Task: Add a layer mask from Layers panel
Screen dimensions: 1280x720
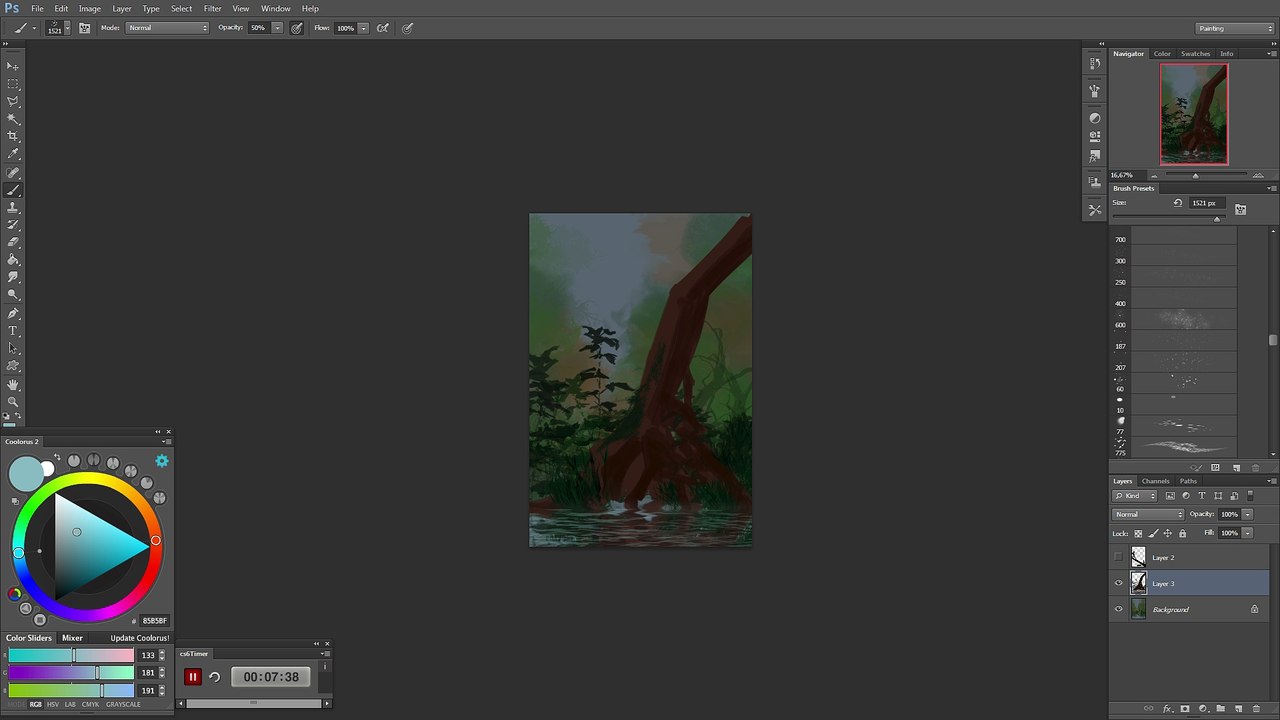Action: click(1185, 709)
